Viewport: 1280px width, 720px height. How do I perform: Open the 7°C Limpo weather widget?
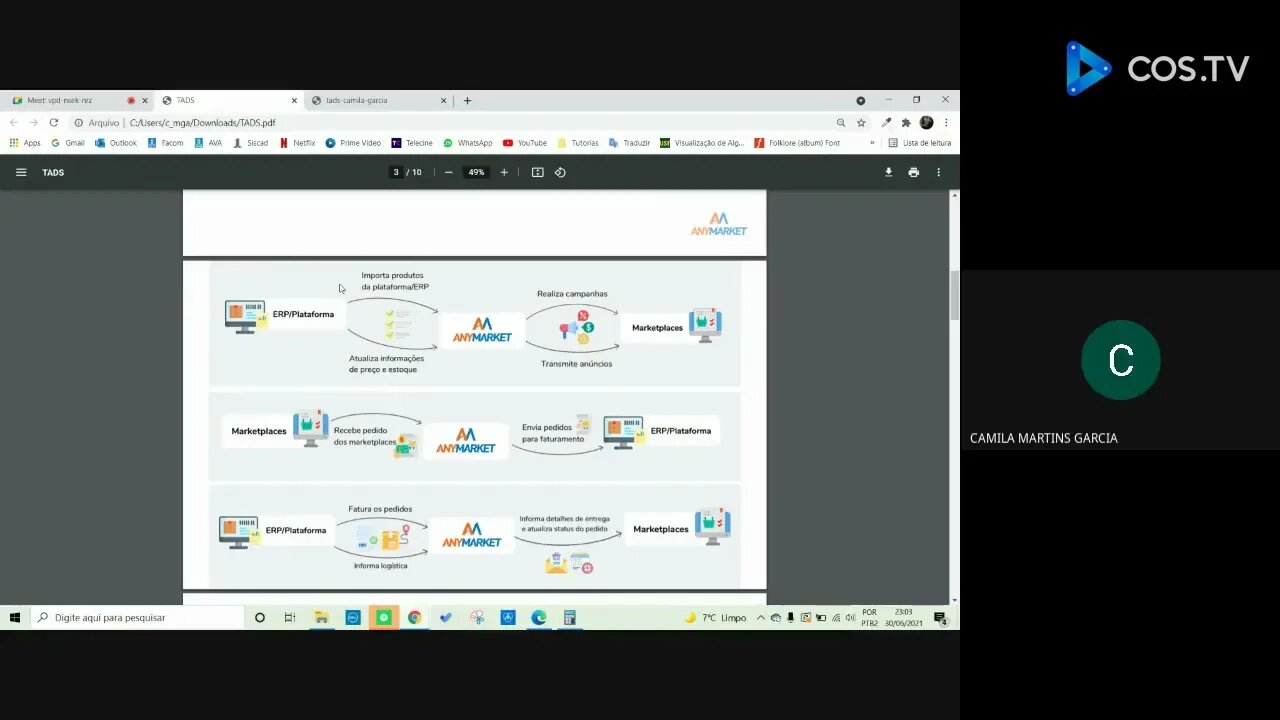(715, 618)
